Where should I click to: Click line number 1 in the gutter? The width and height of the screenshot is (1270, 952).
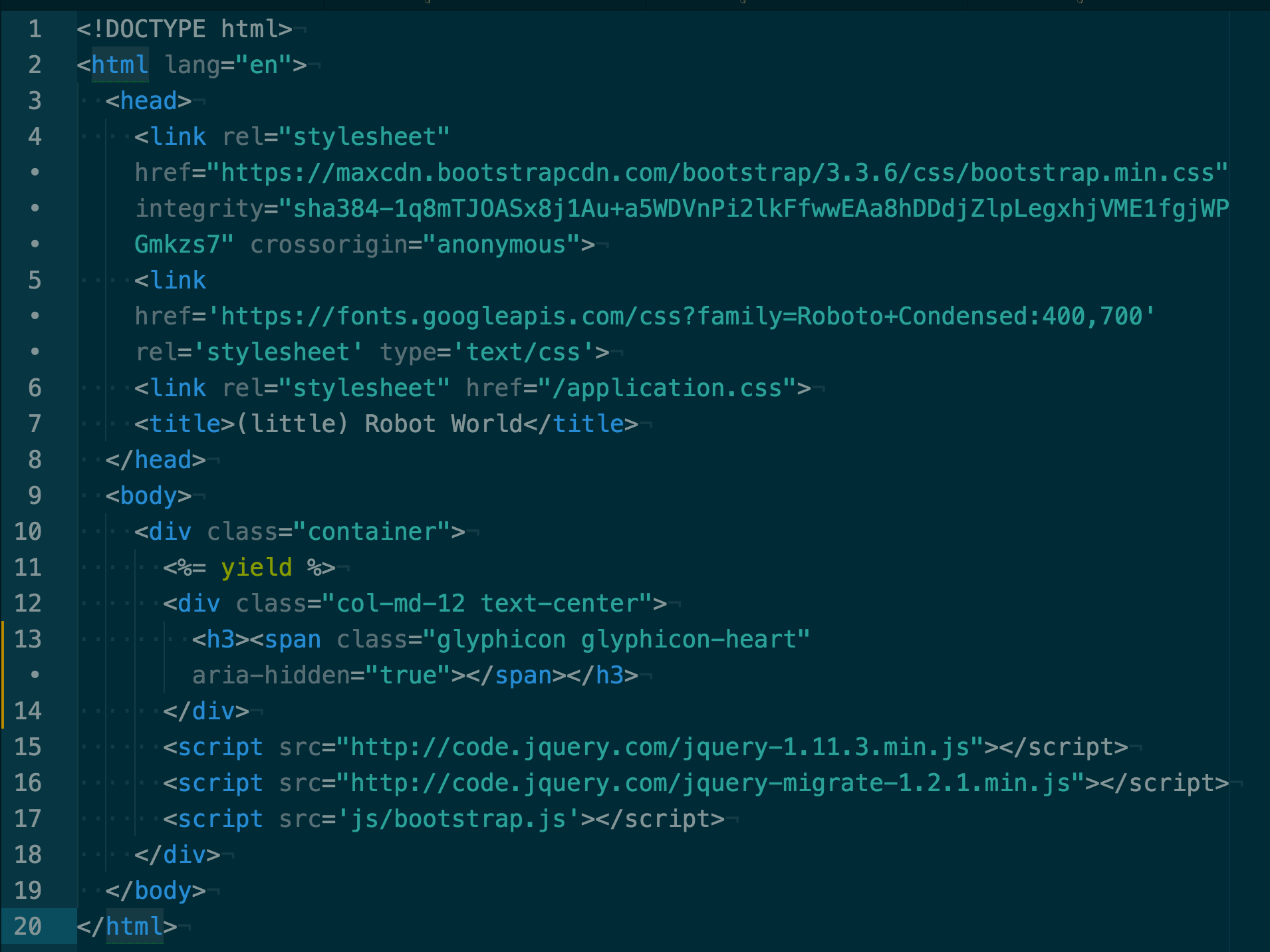click(35, 29)
